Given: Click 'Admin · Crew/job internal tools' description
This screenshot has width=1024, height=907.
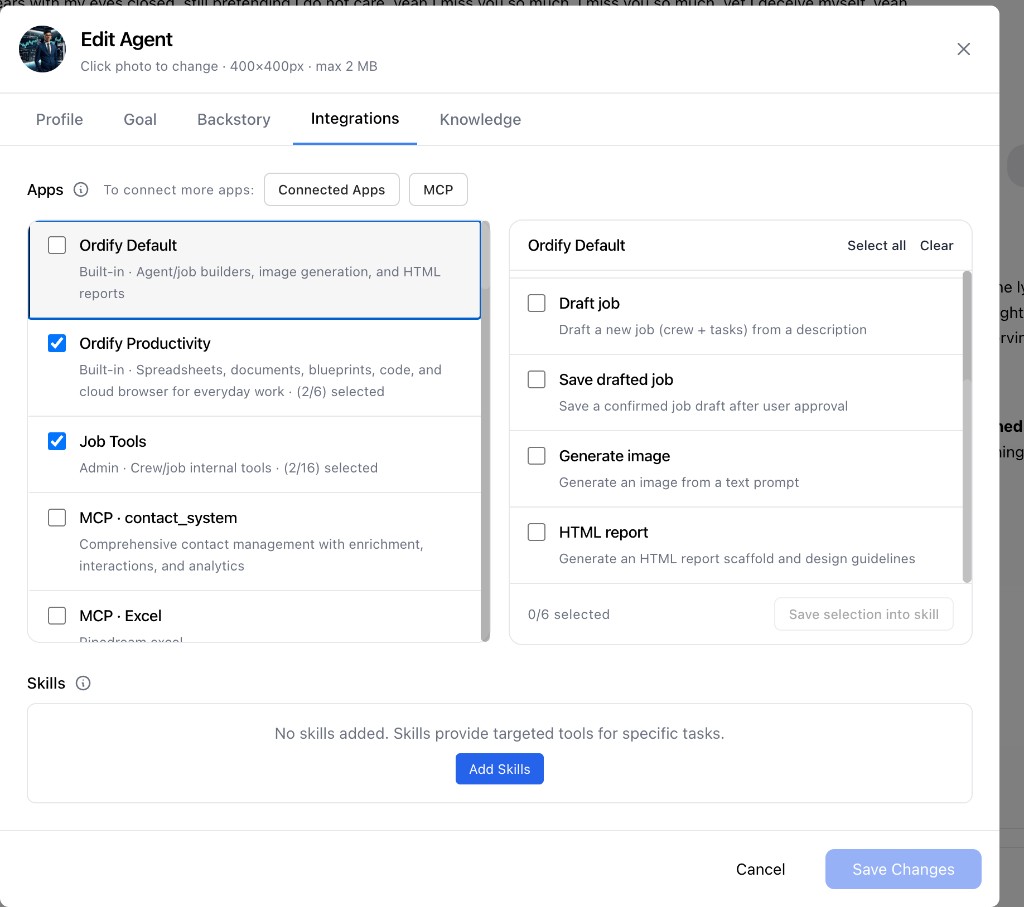Looking at the screenshot, I should point(229,468).
